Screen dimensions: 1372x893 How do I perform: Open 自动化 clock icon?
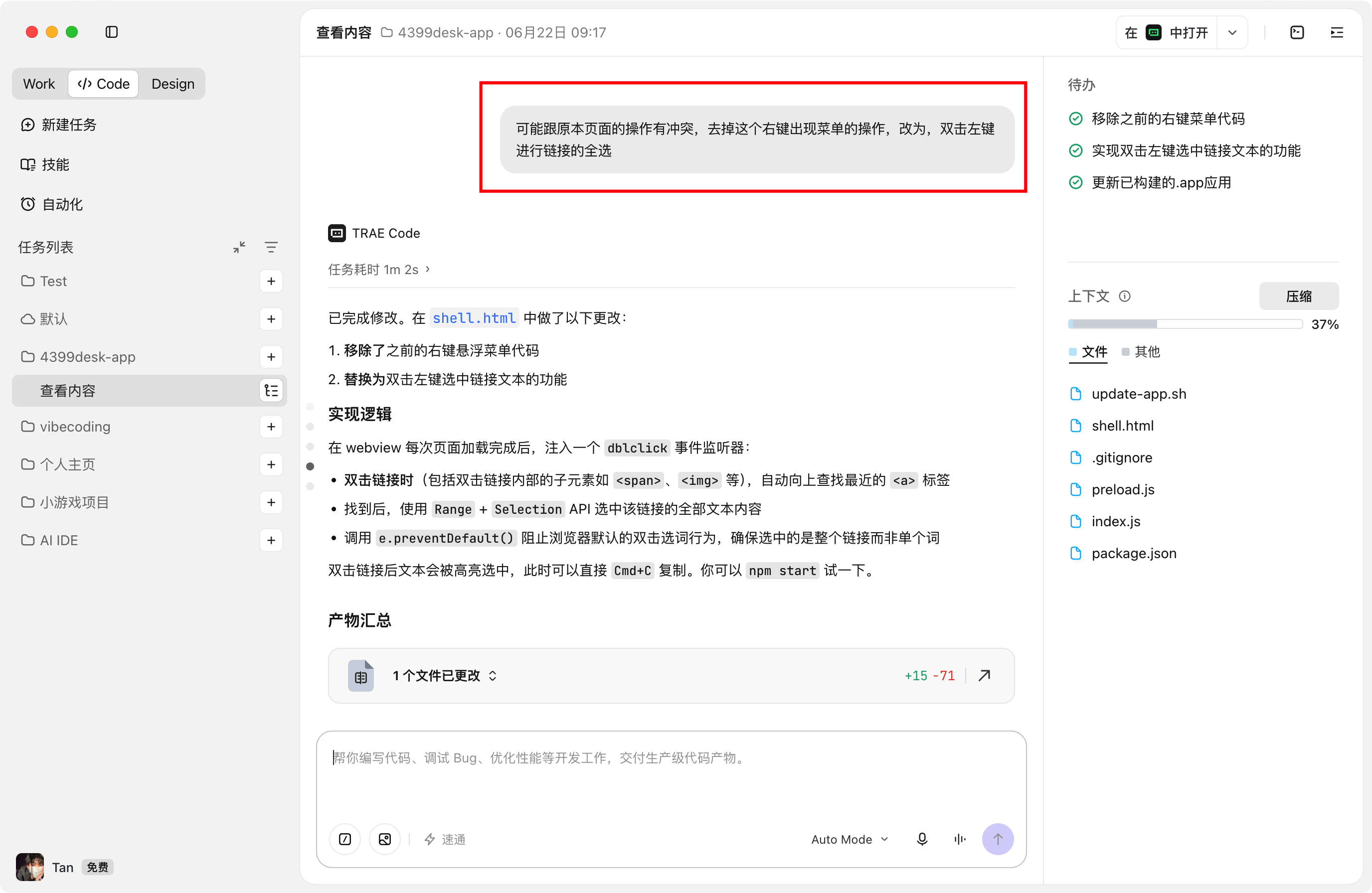pos(28,204)
